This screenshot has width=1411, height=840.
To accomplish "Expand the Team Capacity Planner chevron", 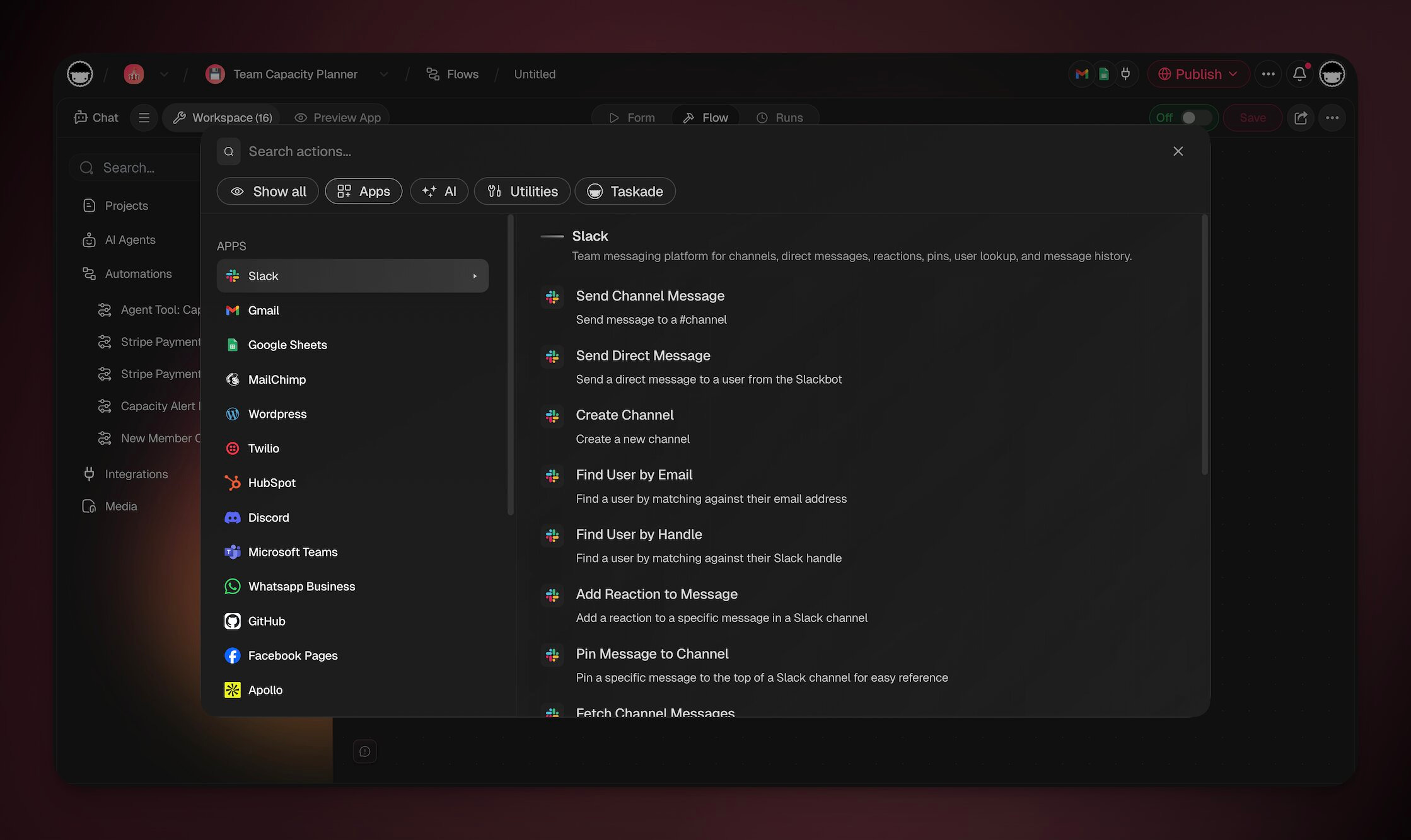I will (x=383, y=74).
